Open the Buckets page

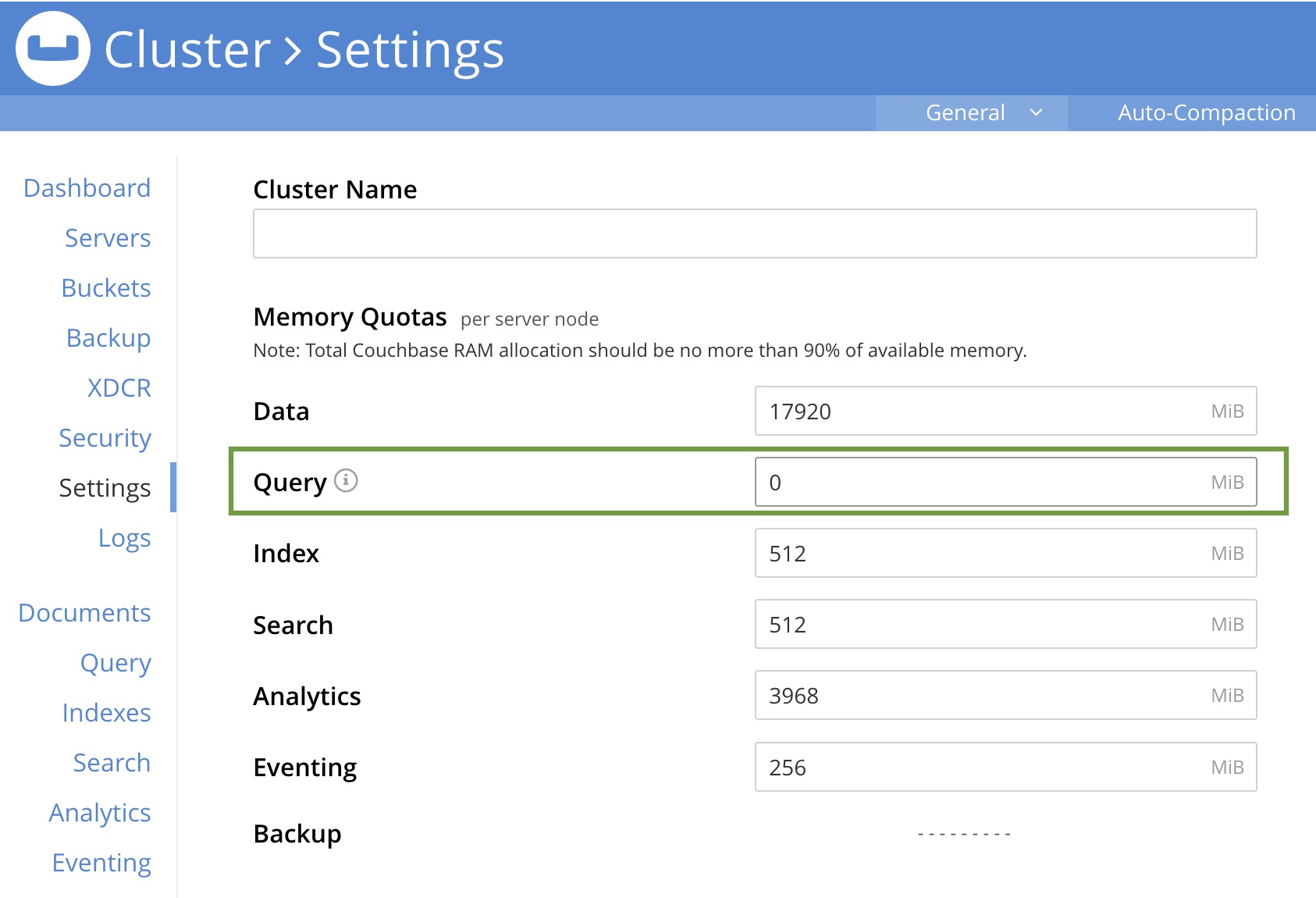[x=105, y=287]
